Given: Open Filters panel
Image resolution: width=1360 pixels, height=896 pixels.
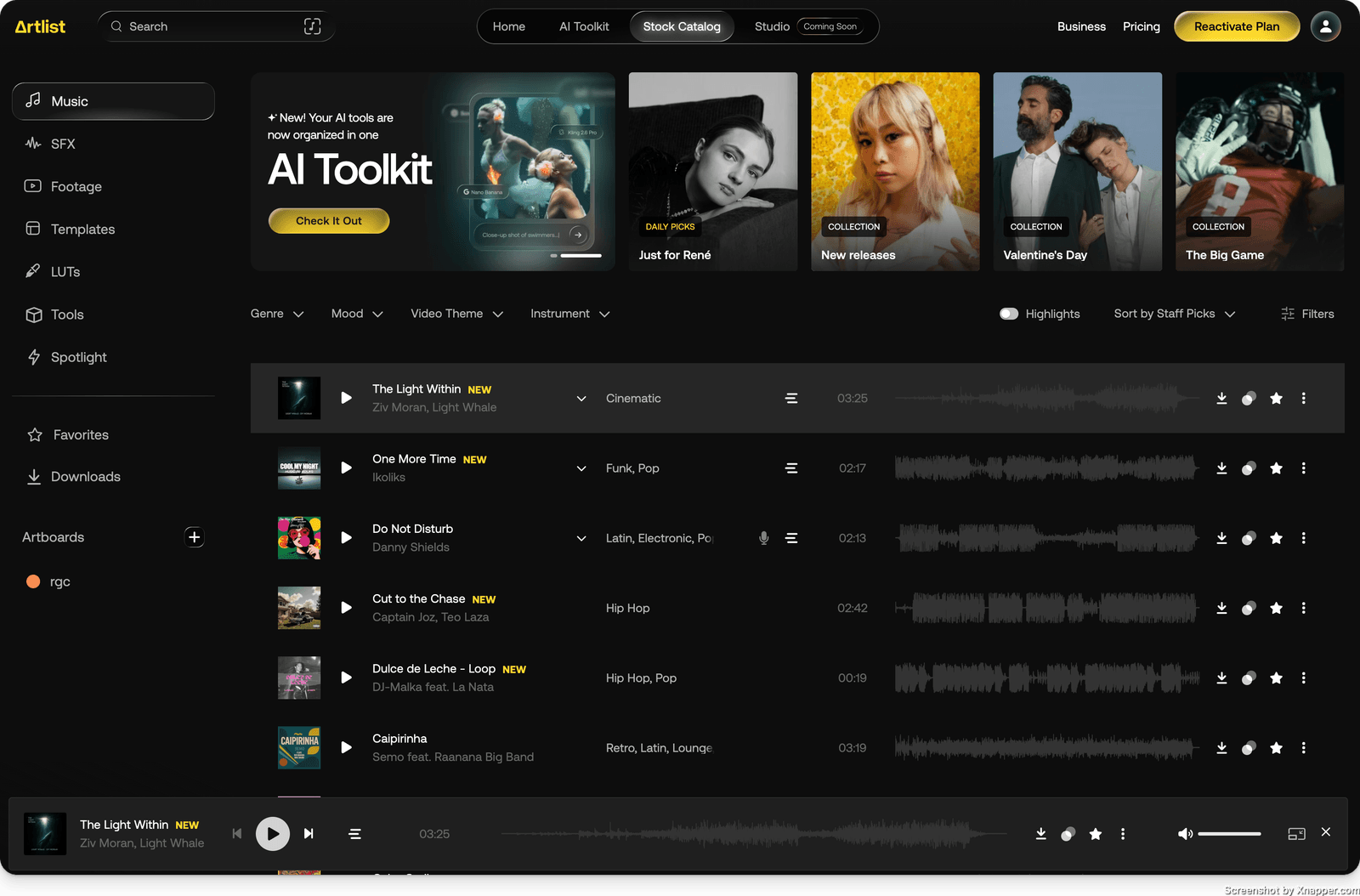Looking at the screenshot, I should point(1307,314).
